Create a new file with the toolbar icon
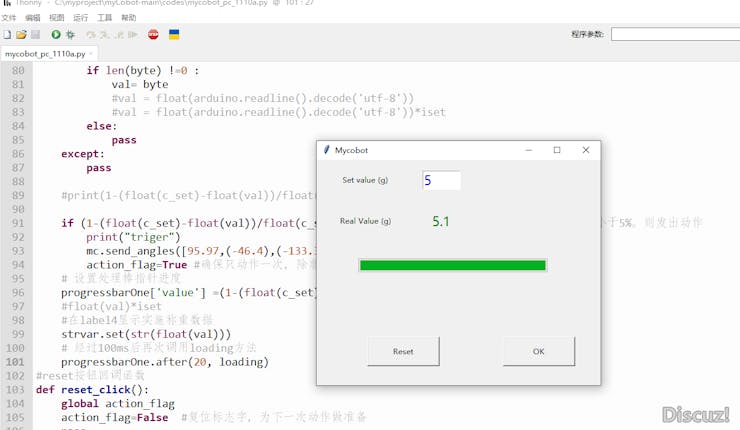The height and width of the screenshot is (430, 740). (7, 34)
